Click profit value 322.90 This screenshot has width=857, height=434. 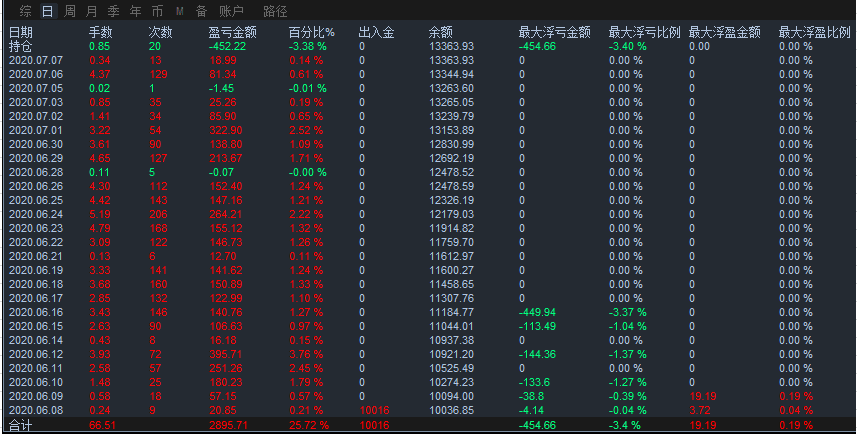click(226, 131)
